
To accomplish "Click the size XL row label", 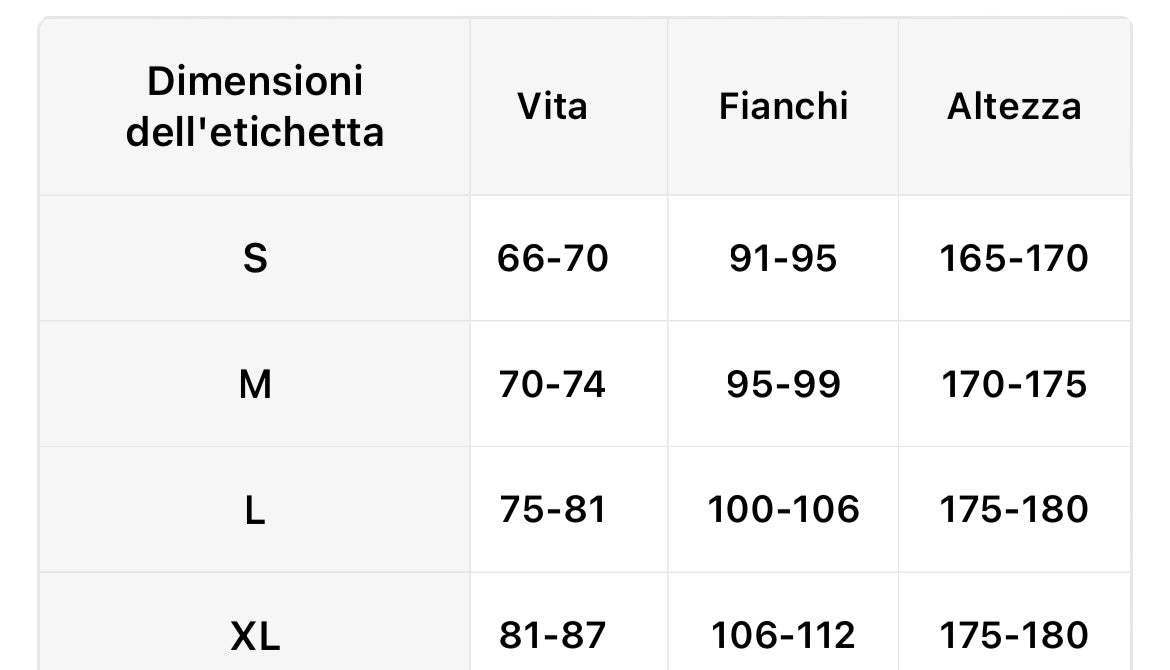I will (254, 636).
